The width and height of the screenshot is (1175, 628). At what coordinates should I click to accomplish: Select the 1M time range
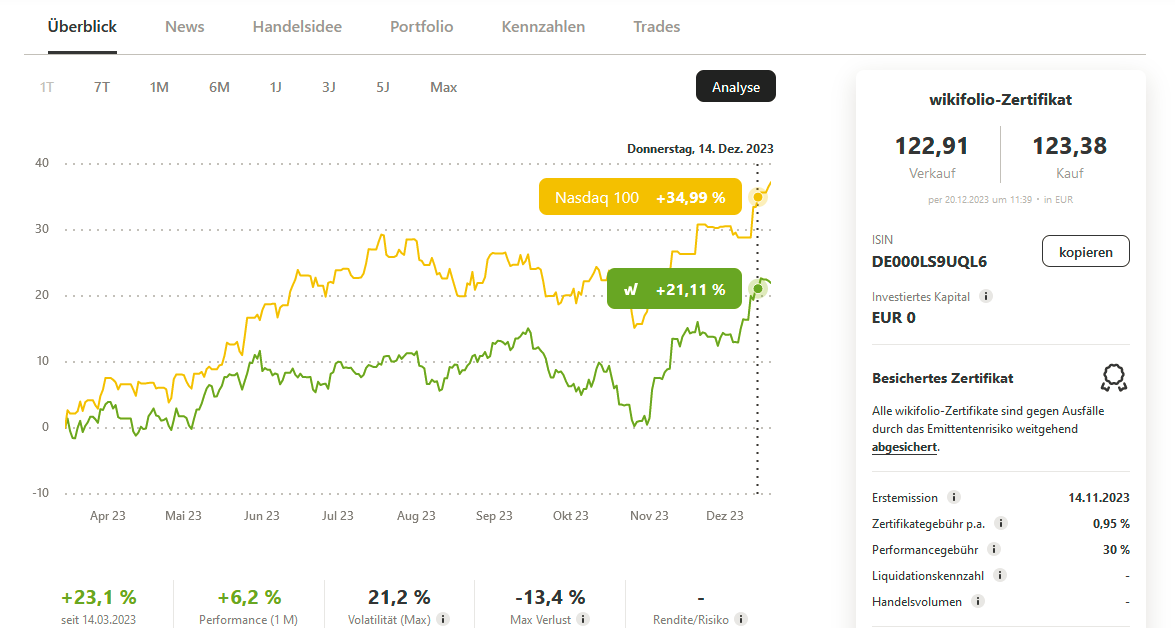pyautogui.click(x=159, y=87)
